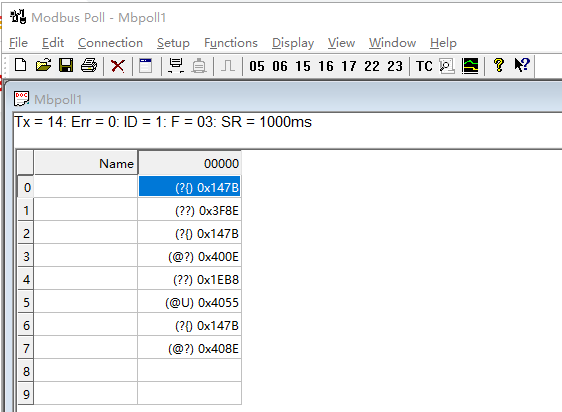Click the empty value cell in row 8
Screen dimensions: 562x412
point(190,371)
